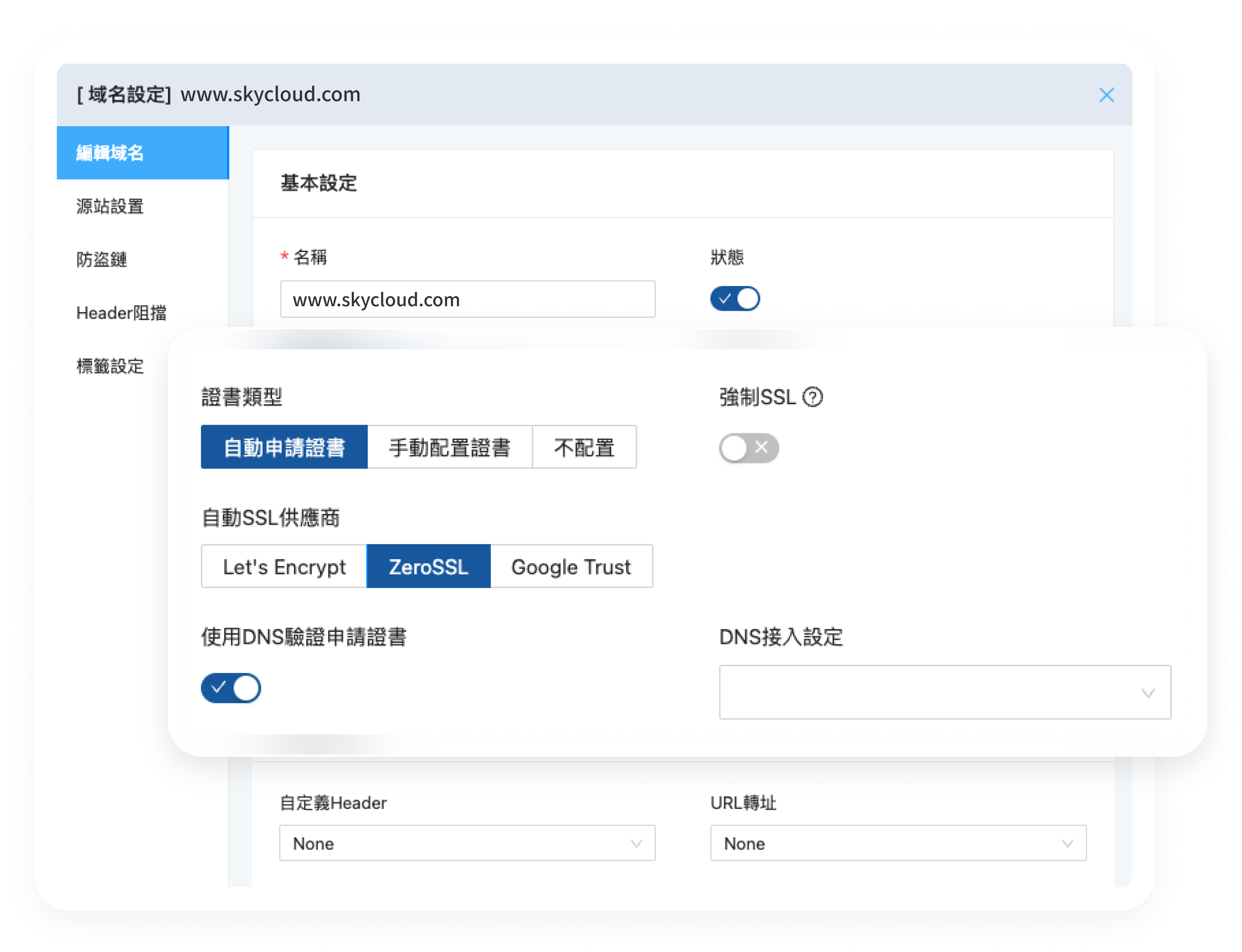Image resolution: width=1242 pixels, height=952 pixels.
Task: Click the 強制SSL help question mark icon
Action: [812, 397]
